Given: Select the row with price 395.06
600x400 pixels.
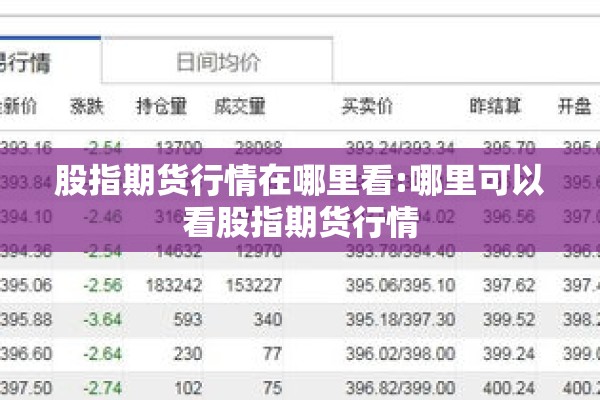Looking at the screenshot, I should coord(300,285).
